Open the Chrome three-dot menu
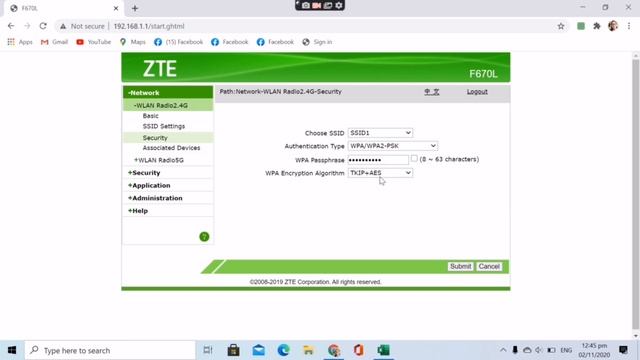 coord(629,26)
